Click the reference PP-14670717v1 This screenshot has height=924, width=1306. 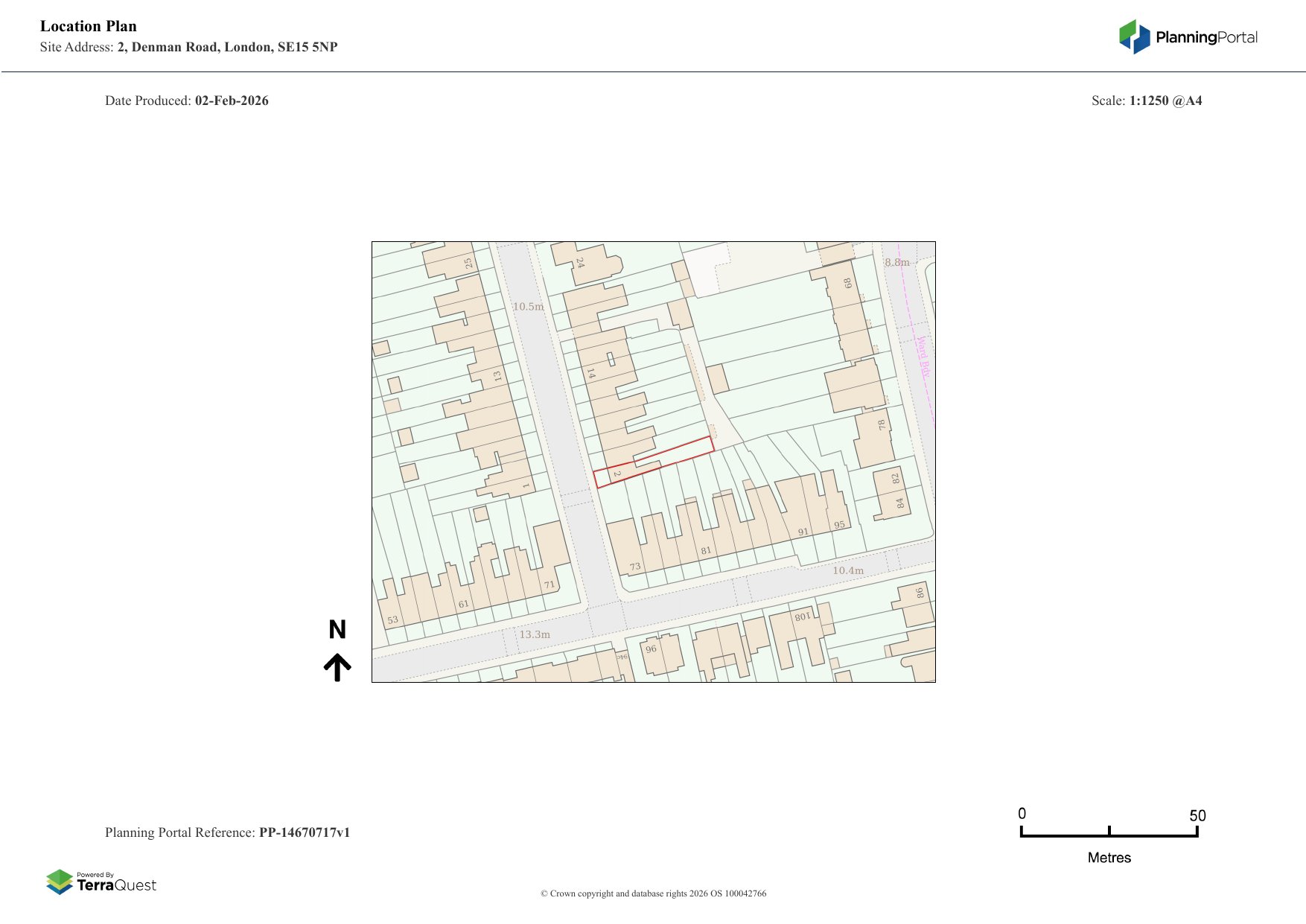[x=304, y=832]
